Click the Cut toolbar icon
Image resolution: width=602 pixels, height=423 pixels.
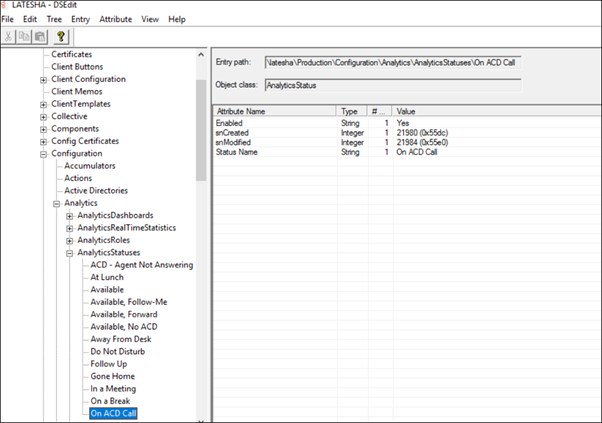click(9, 36)
